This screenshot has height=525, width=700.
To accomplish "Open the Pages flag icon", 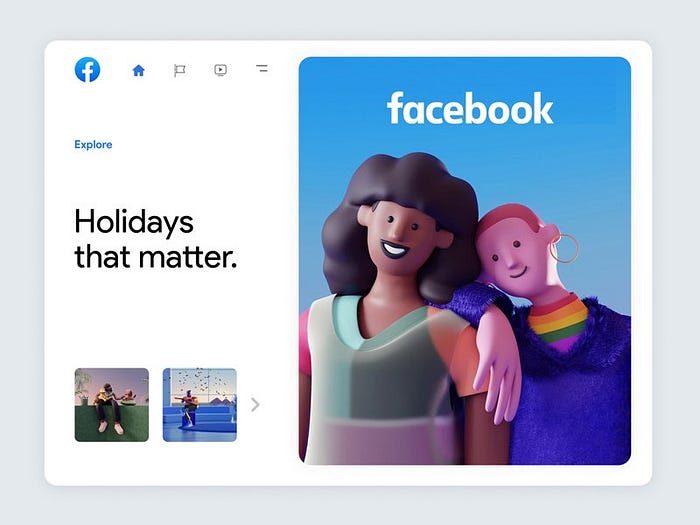I will coord(179,70).
